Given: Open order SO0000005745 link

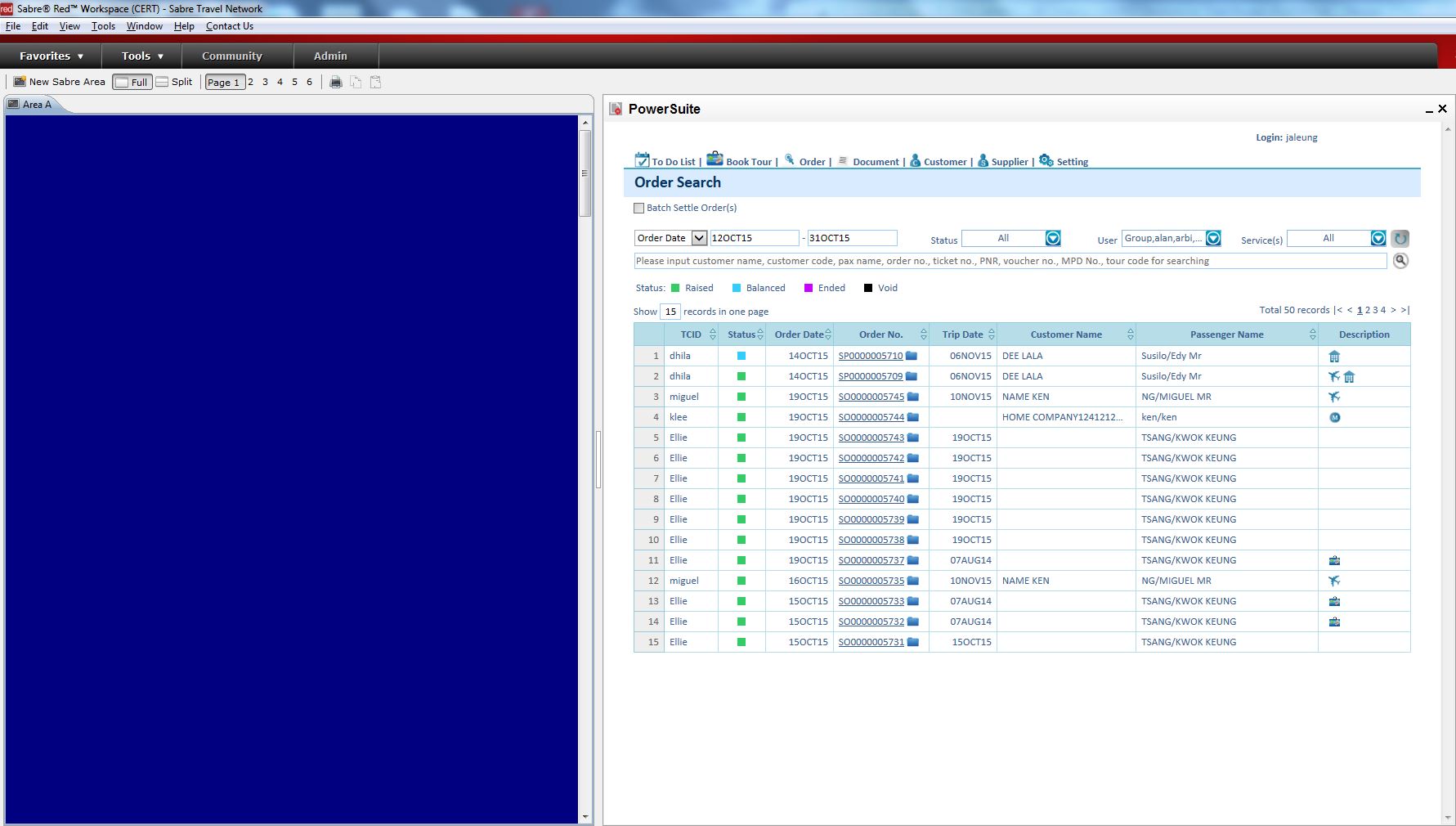Looking at the screenshot, I should (x=870, y=397).
